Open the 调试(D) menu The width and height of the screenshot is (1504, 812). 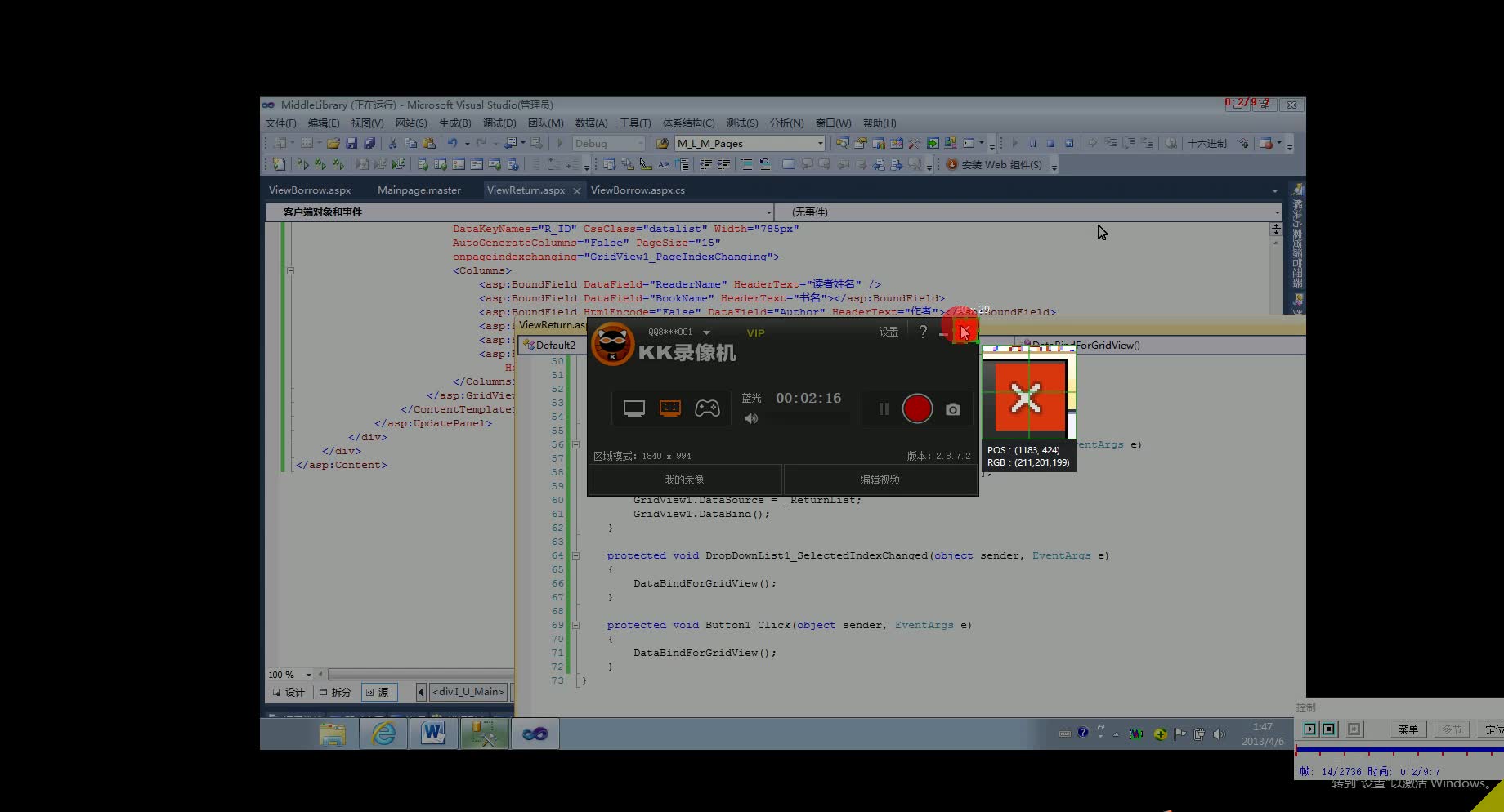(x=499, y=123)
